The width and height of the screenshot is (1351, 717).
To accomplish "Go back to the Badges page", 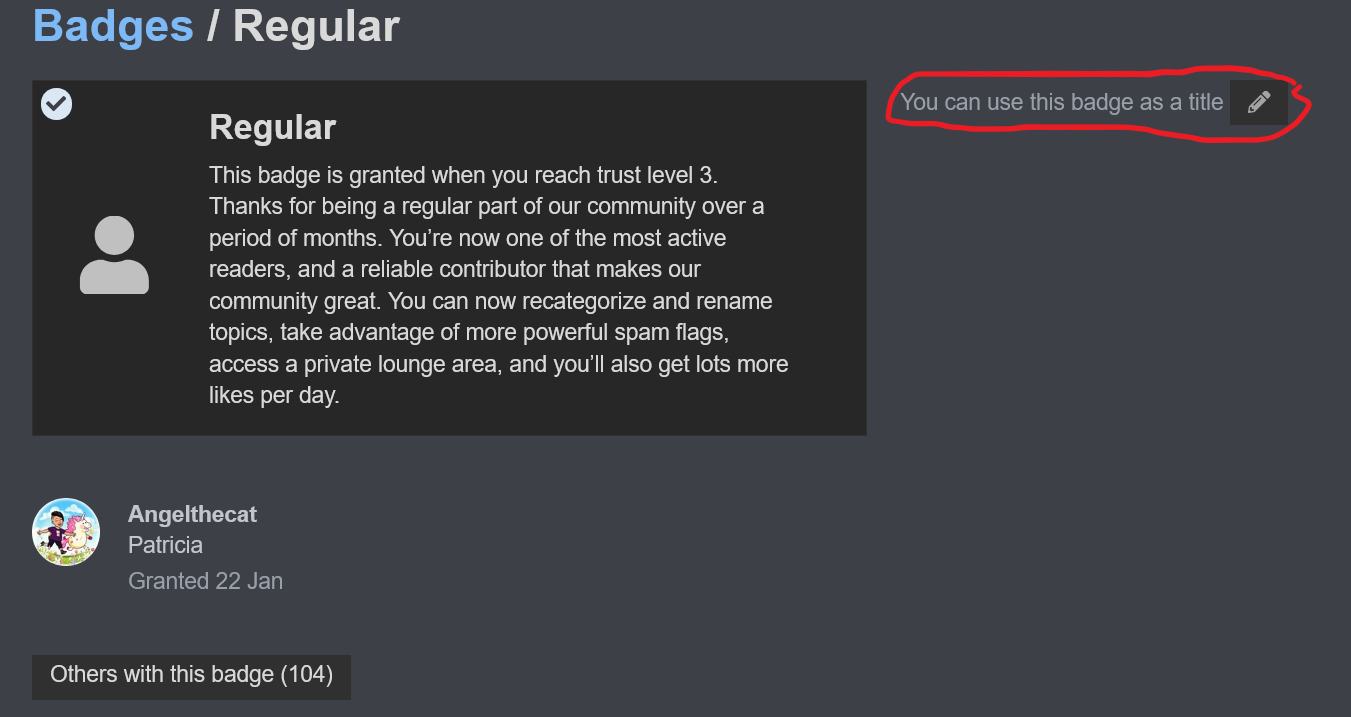I will (x=113, y=26).
